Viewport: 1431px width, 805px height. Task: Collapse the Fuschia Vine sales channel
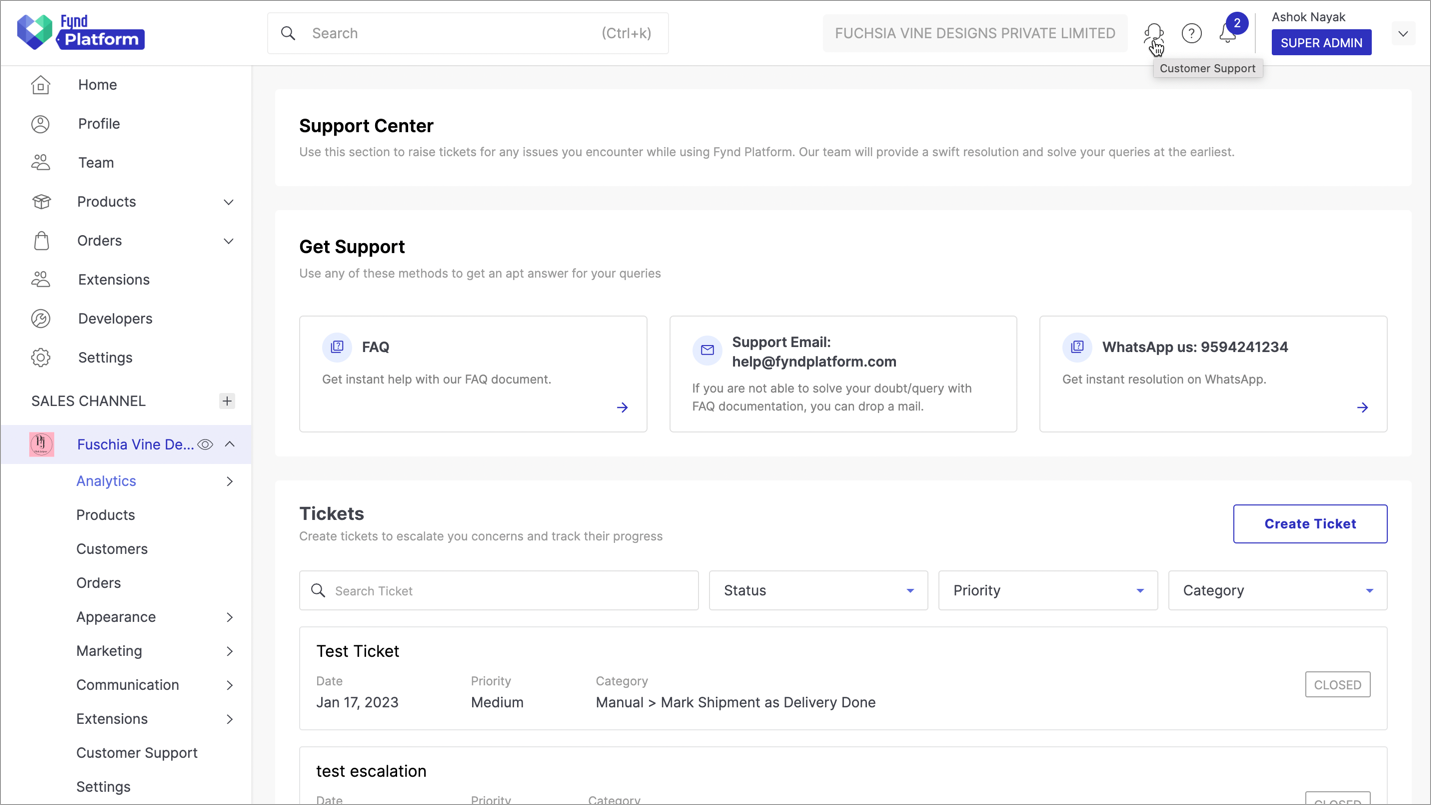coord(230,444)
